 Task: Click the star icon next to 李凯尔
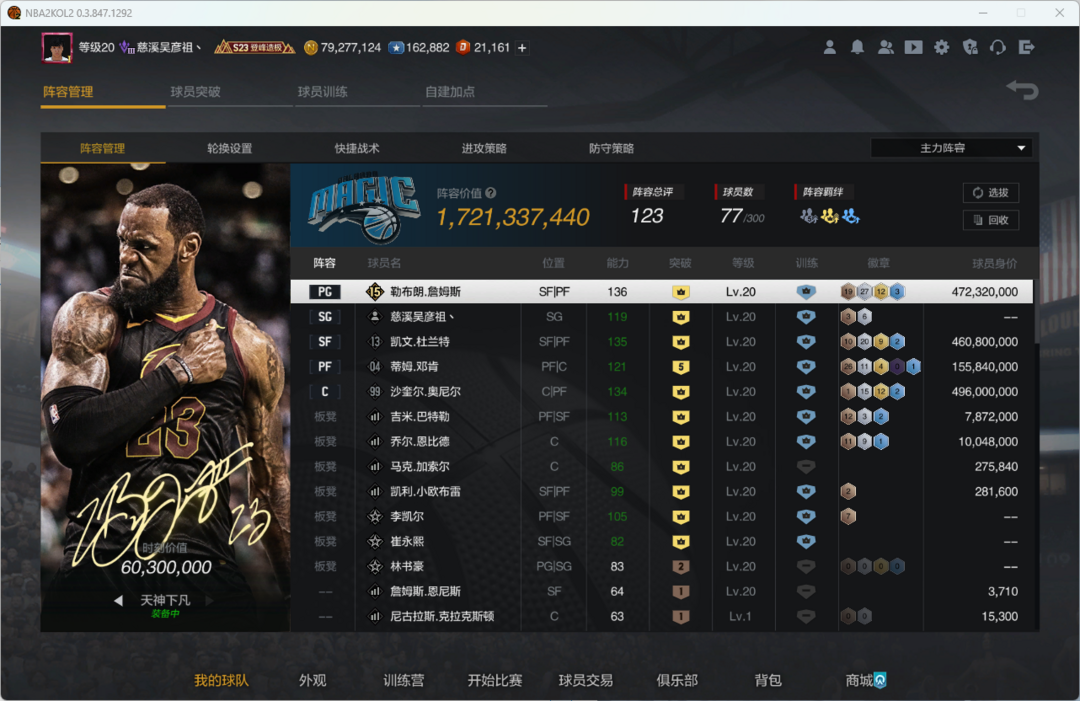coord(375,516)
